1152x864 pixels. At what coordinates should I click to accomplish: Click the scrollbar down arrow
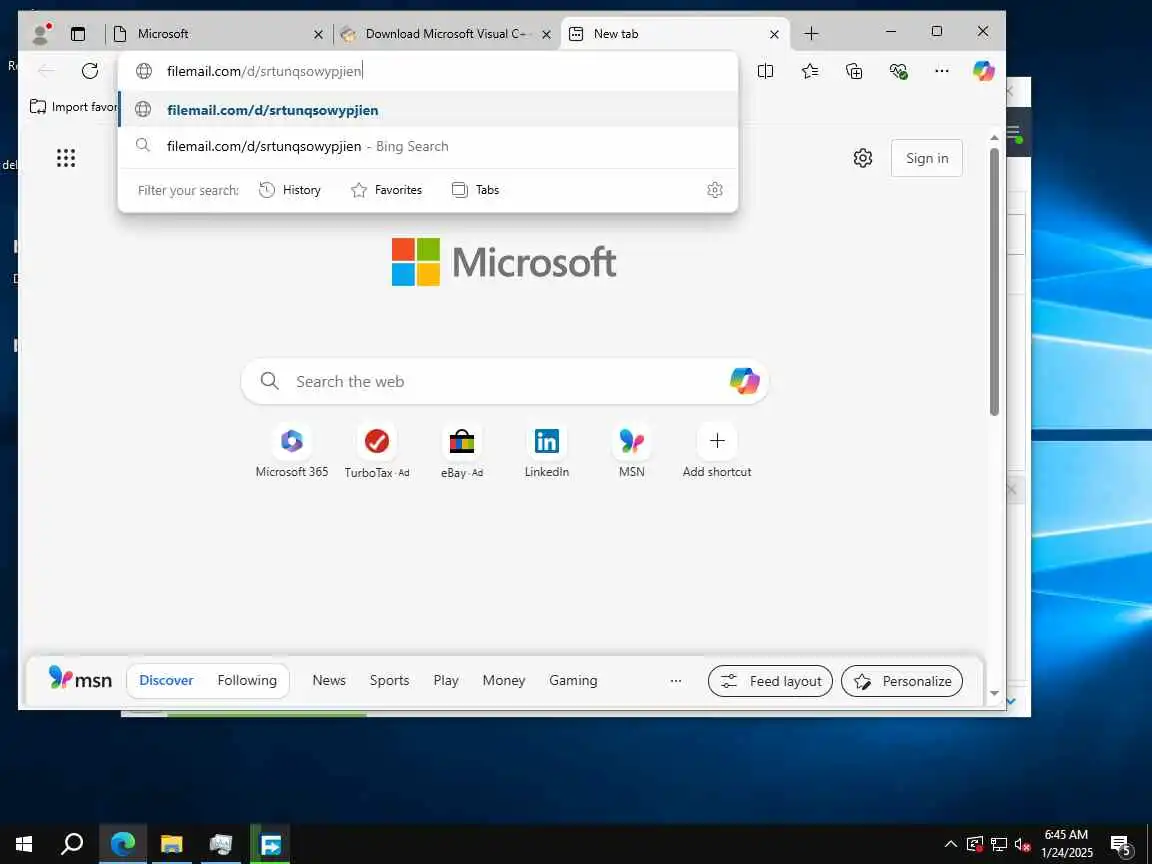tap(994, 693)
